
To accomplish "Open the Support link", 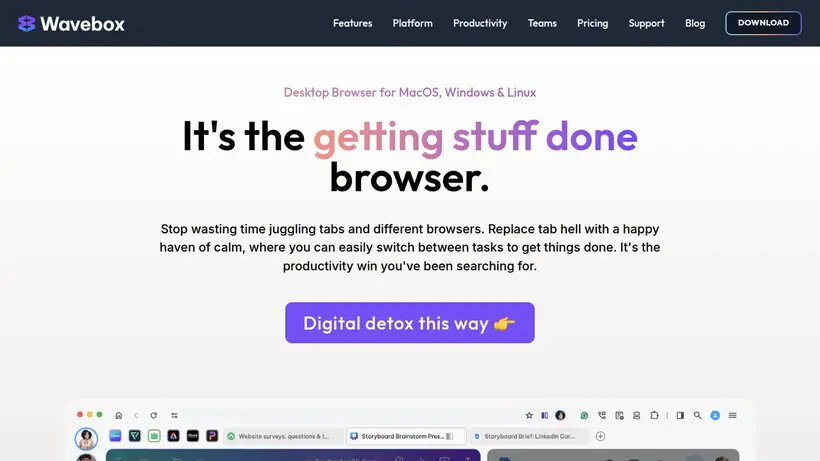I will pos(646,23).
